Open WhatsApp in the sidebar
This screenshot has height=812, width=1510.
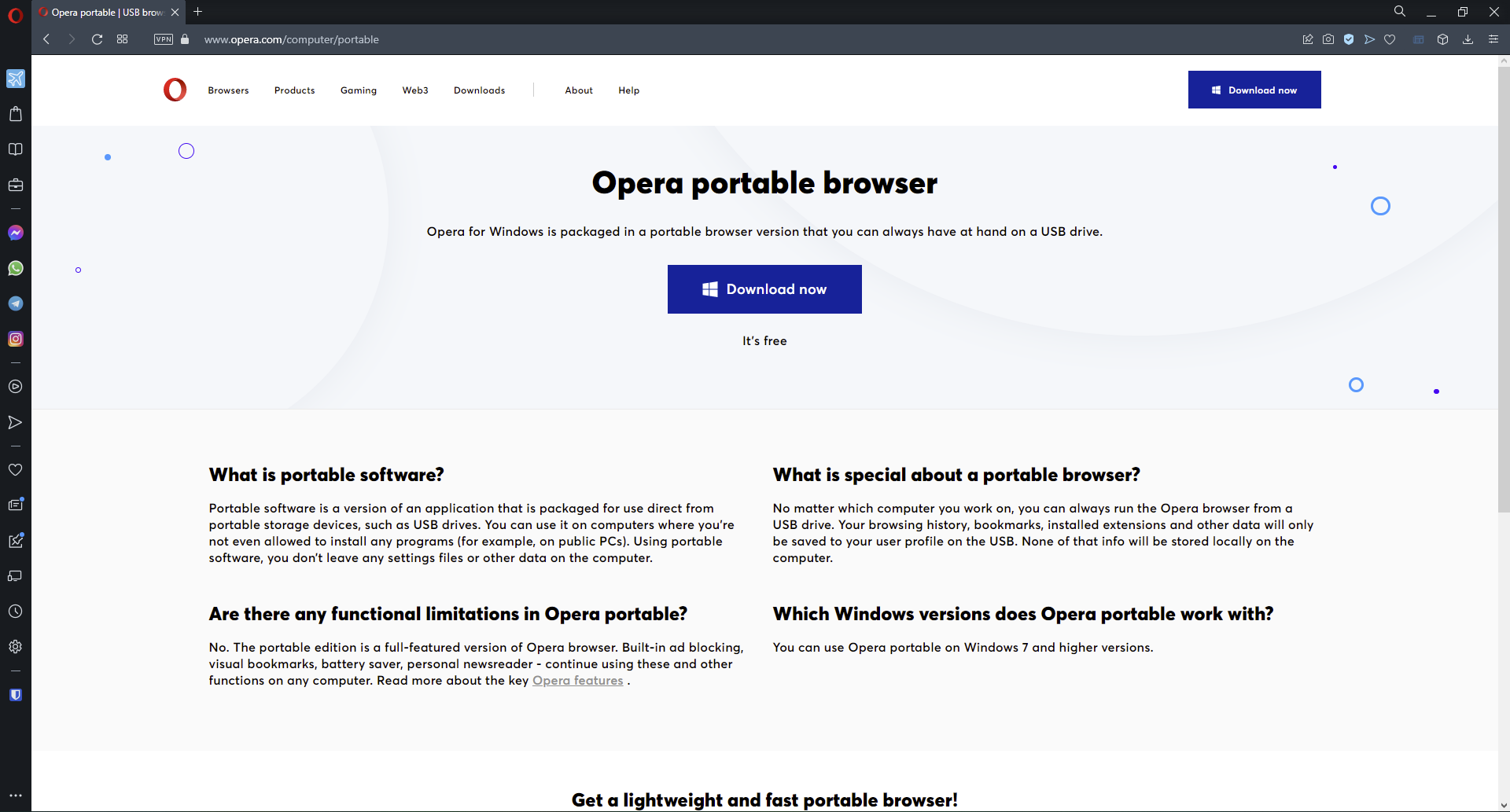pos(16,268)
